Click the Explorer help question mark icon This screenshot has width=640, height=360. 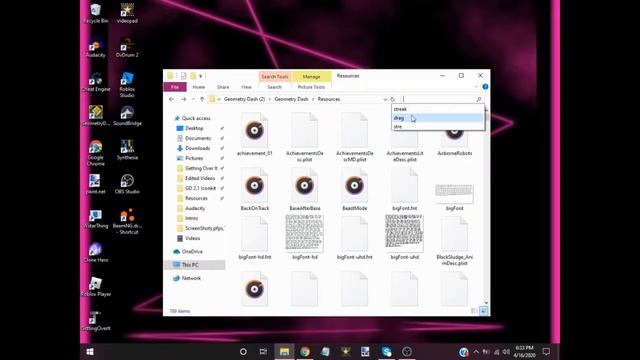(x=485, y=87)
